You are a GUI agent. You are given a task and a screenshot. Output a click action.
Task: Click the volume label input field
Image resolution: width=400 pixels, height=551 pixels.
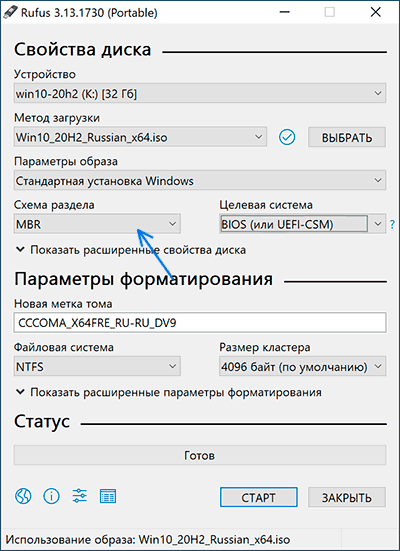(x=200, y=323)
